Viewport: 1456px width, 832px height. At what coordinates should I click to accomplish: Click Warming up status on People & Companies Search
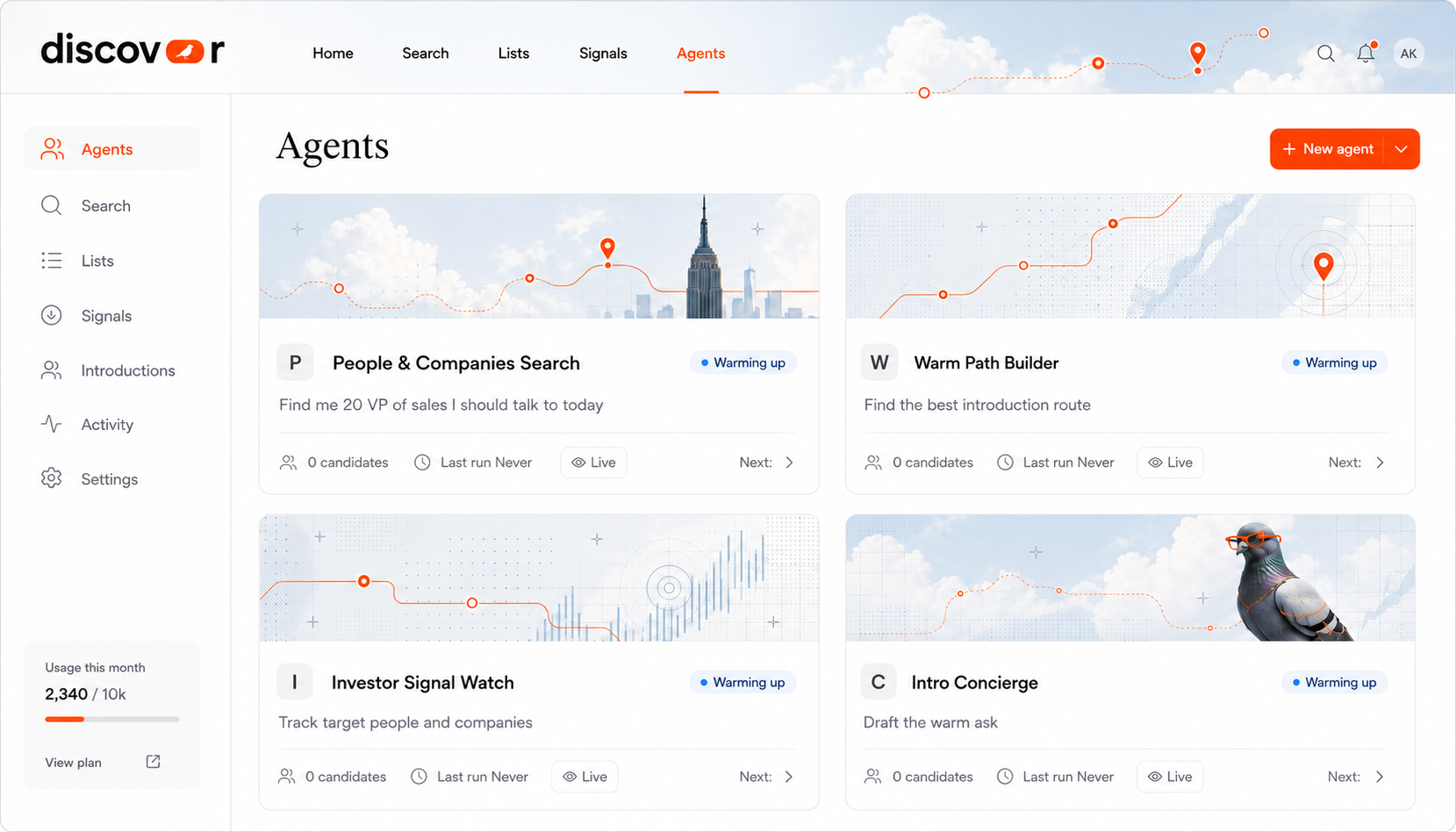[742, 362]
